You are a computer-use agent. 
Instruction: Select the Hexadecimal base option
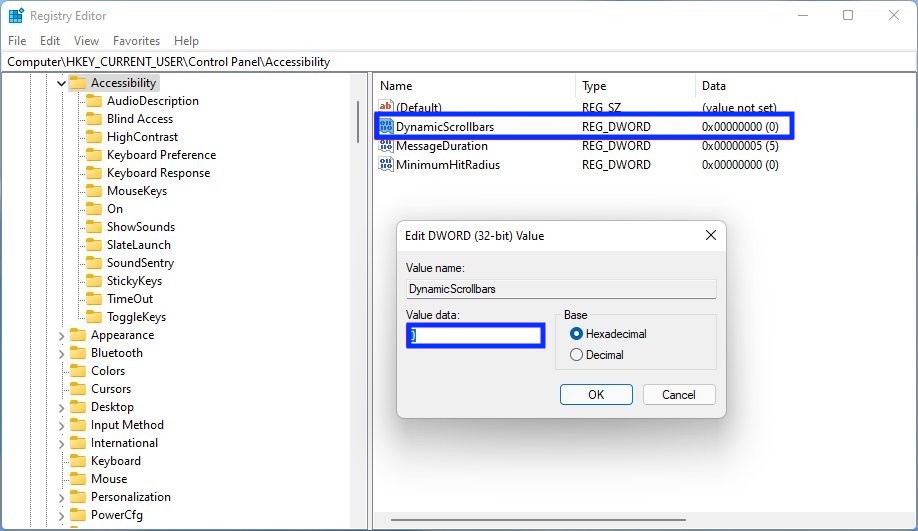(576, 334)
